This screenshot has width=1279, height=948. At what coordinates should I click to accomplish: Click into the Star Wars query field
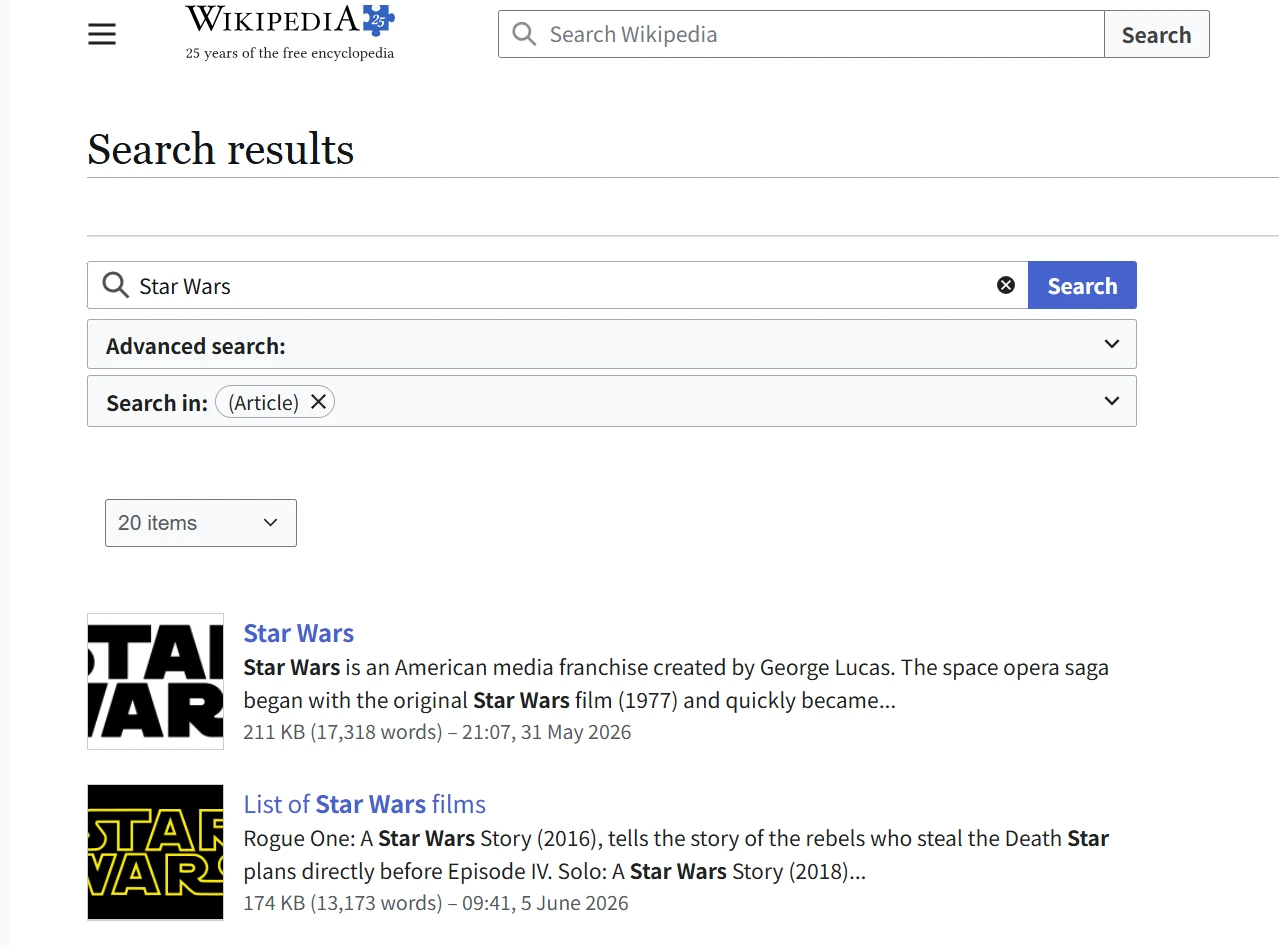(x=560, y=286)
